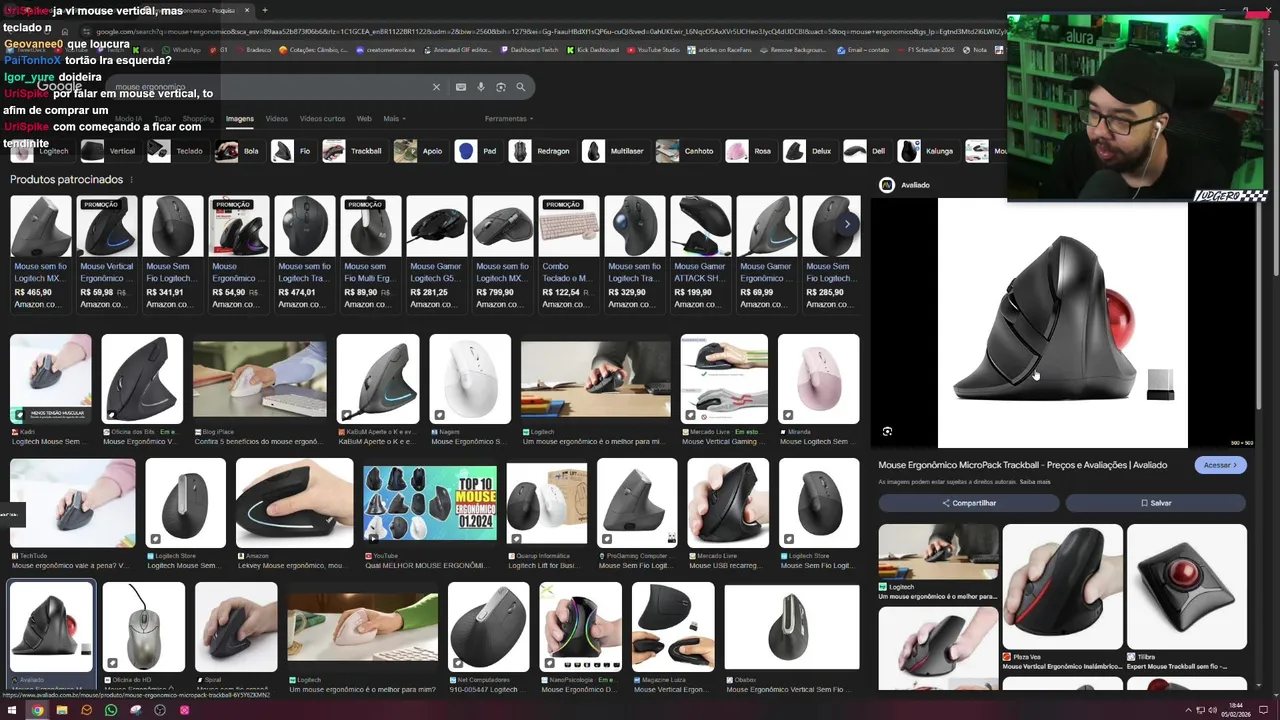Open the white Logitech mouse image from Nagem
This screenshot has height=720, width=1280.
[470, 379]
